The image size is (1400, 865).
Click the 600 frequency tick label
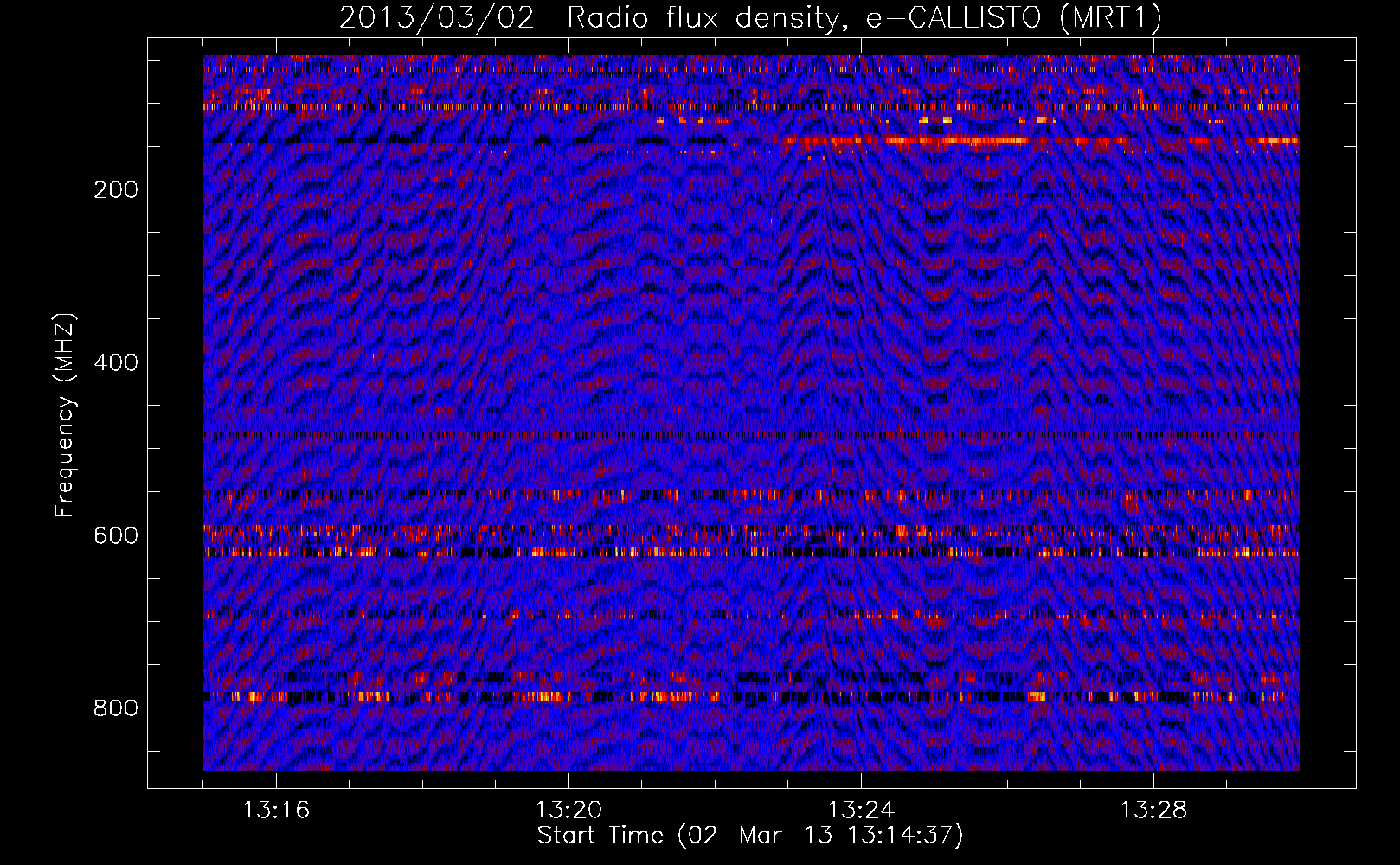(116, 535)
